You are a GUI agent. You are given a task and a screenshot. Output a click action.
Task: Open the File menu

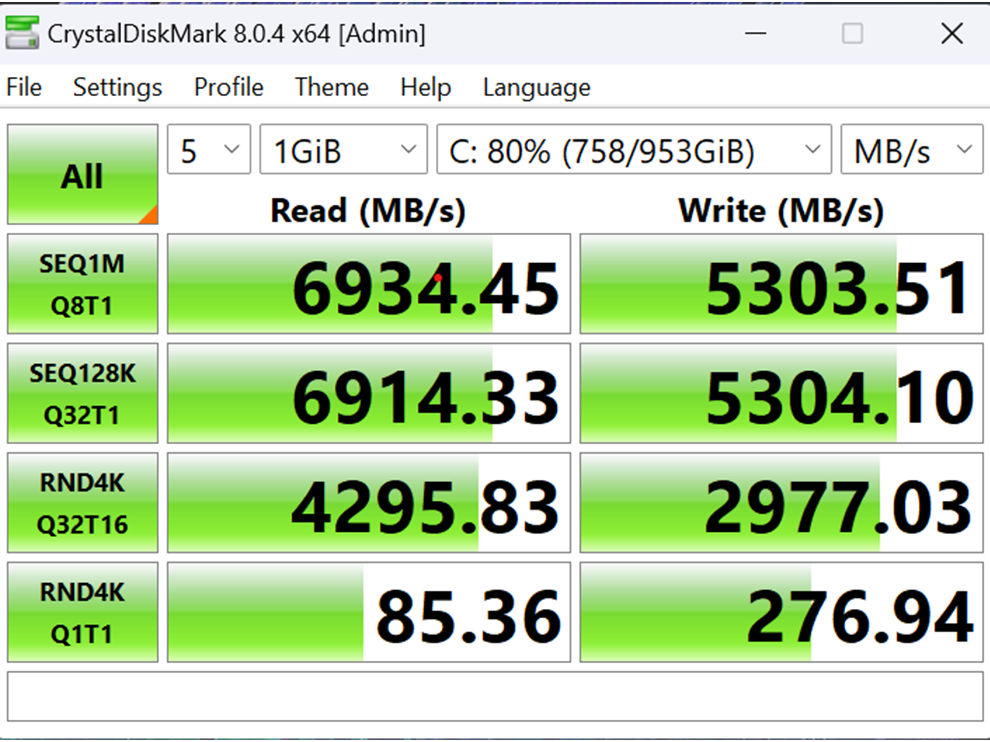[24, 87]
